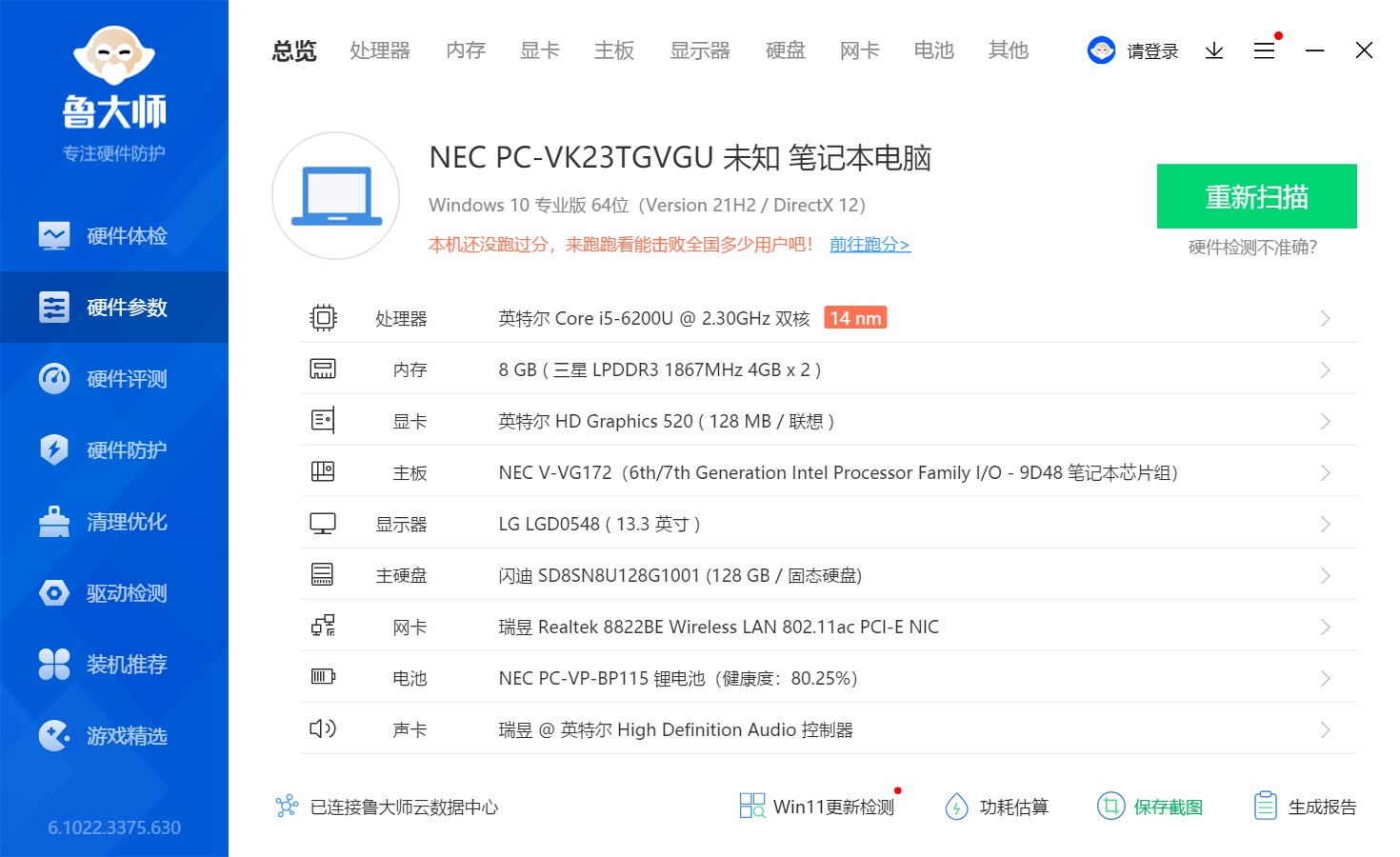Click the memory module icon
The height and width of the screenshot is (857, 1400).
323,369
